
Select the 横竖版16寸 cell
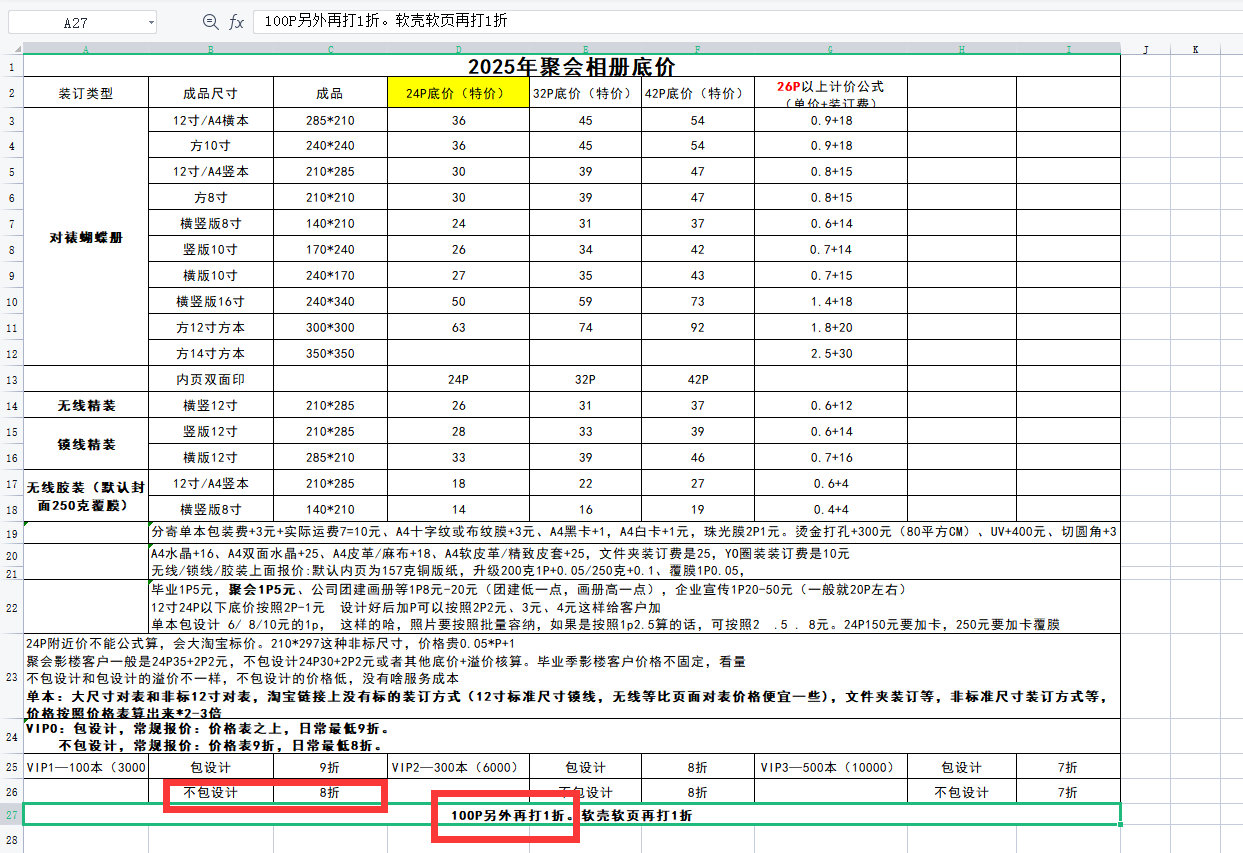210,301
